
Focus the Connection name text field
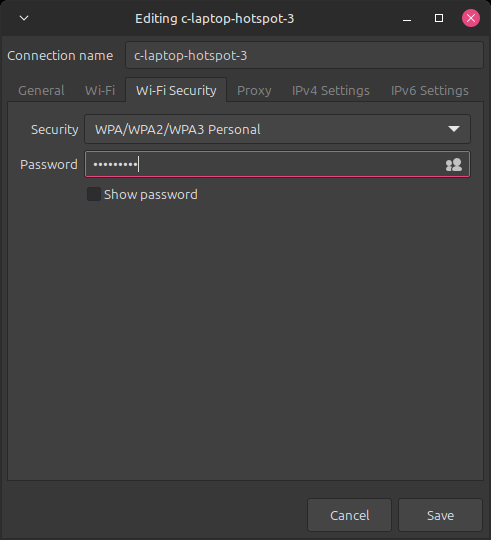pyautogui.click(x=304, y=55)
